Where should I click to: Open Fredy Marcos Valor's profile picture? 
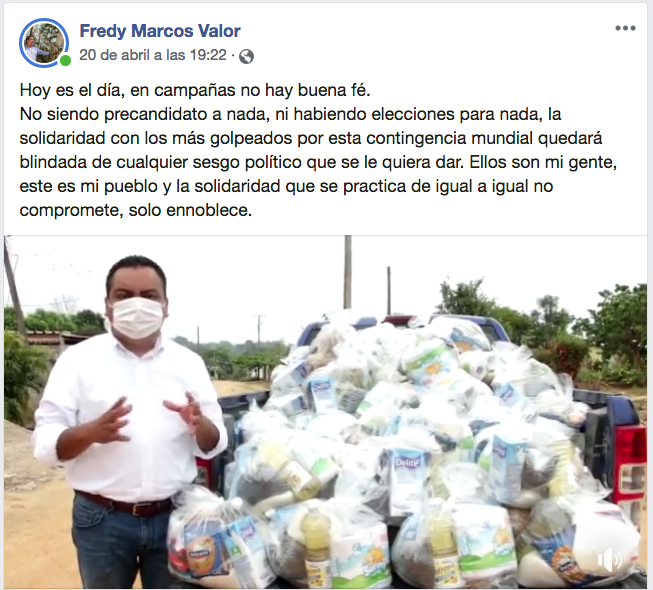click(x=44, y=43)
